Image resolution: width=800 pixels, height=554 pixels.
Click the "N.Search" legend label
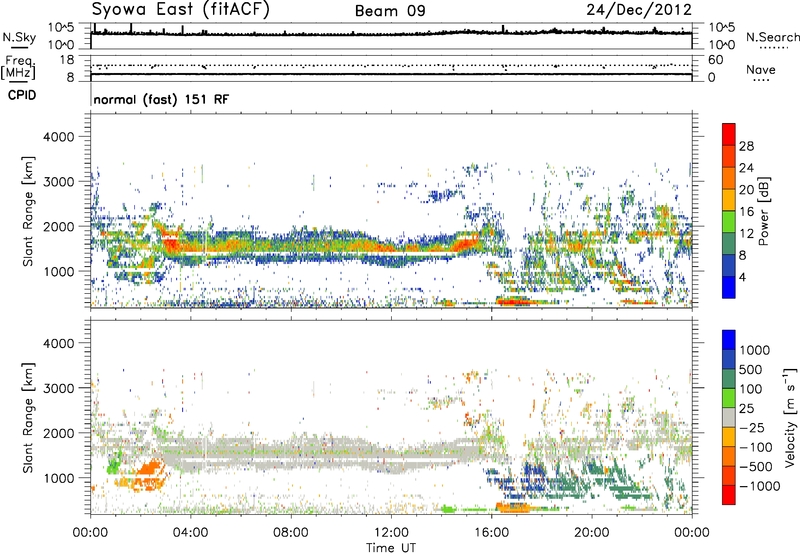(x=772, y=37)
